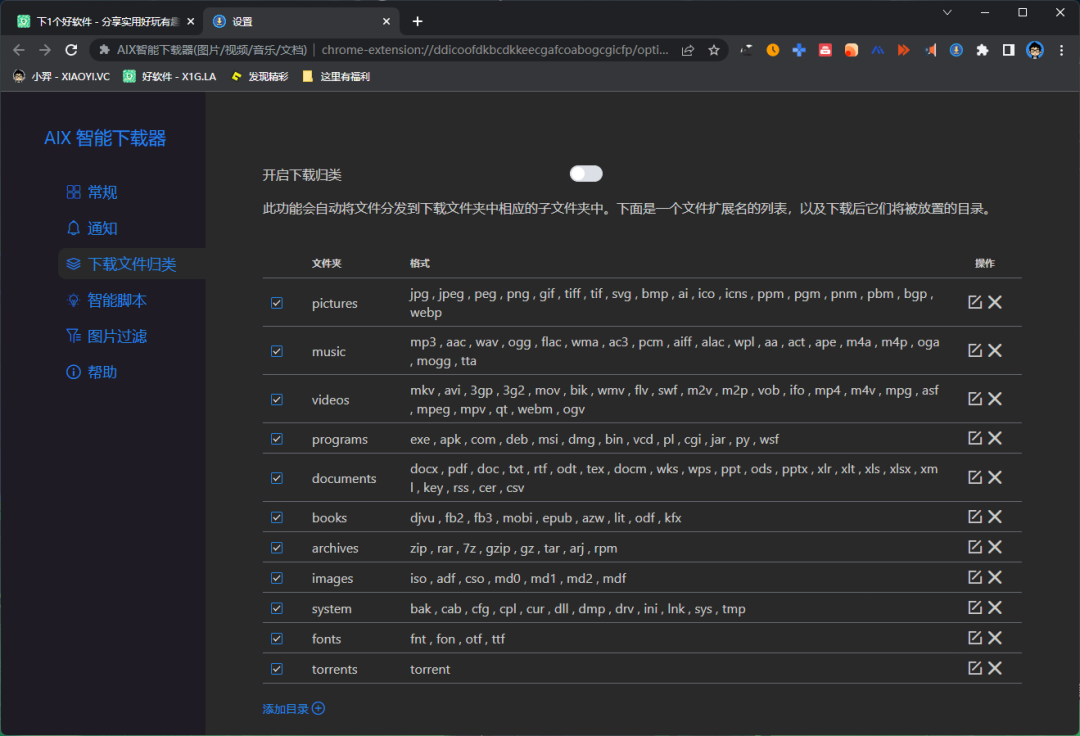Remove the torrents category row

click(x=995, y=668)
